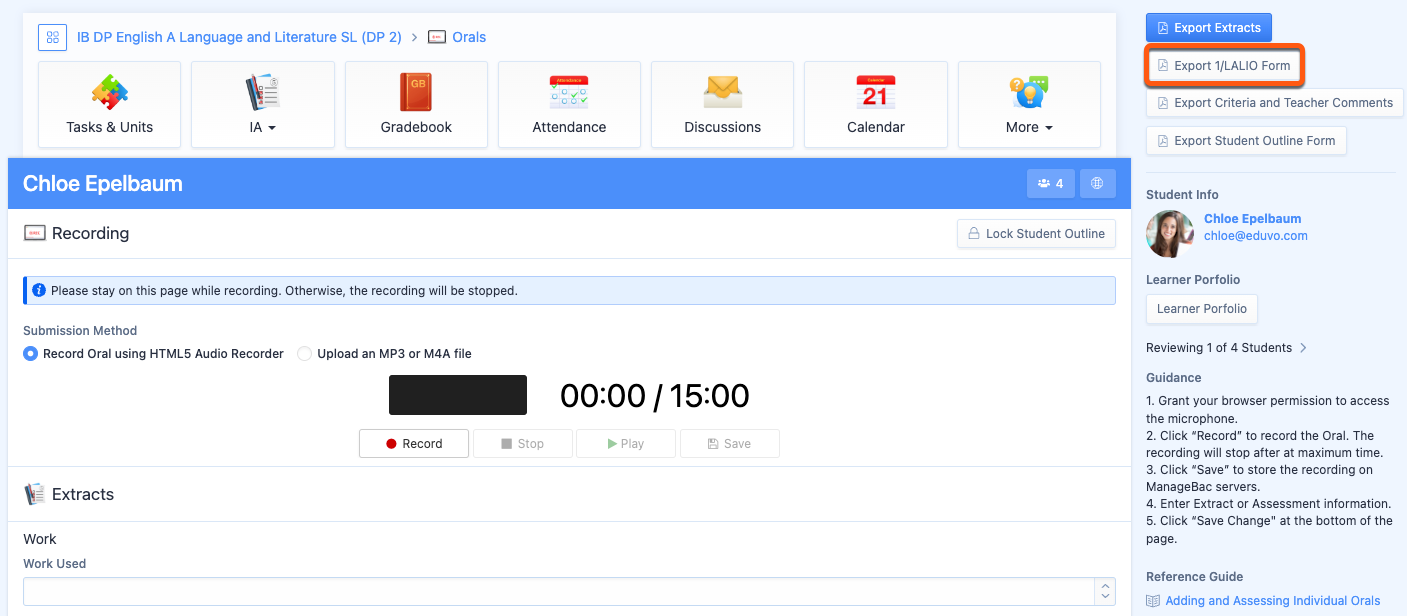Open the Work Used dropdown
This screenshot has width=1407, height=616.
pyautogui.click(x=569, y=591)
